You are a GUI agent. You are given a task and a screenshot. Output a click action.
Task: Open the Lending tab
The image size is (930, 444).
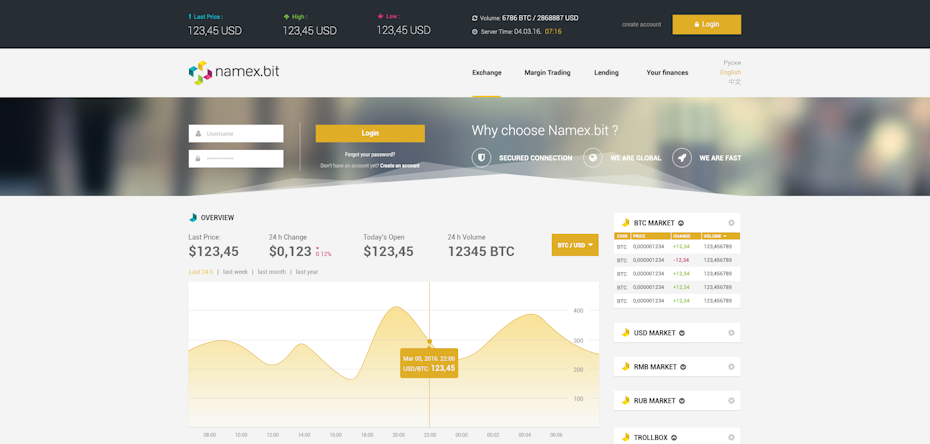coord(606,73)
